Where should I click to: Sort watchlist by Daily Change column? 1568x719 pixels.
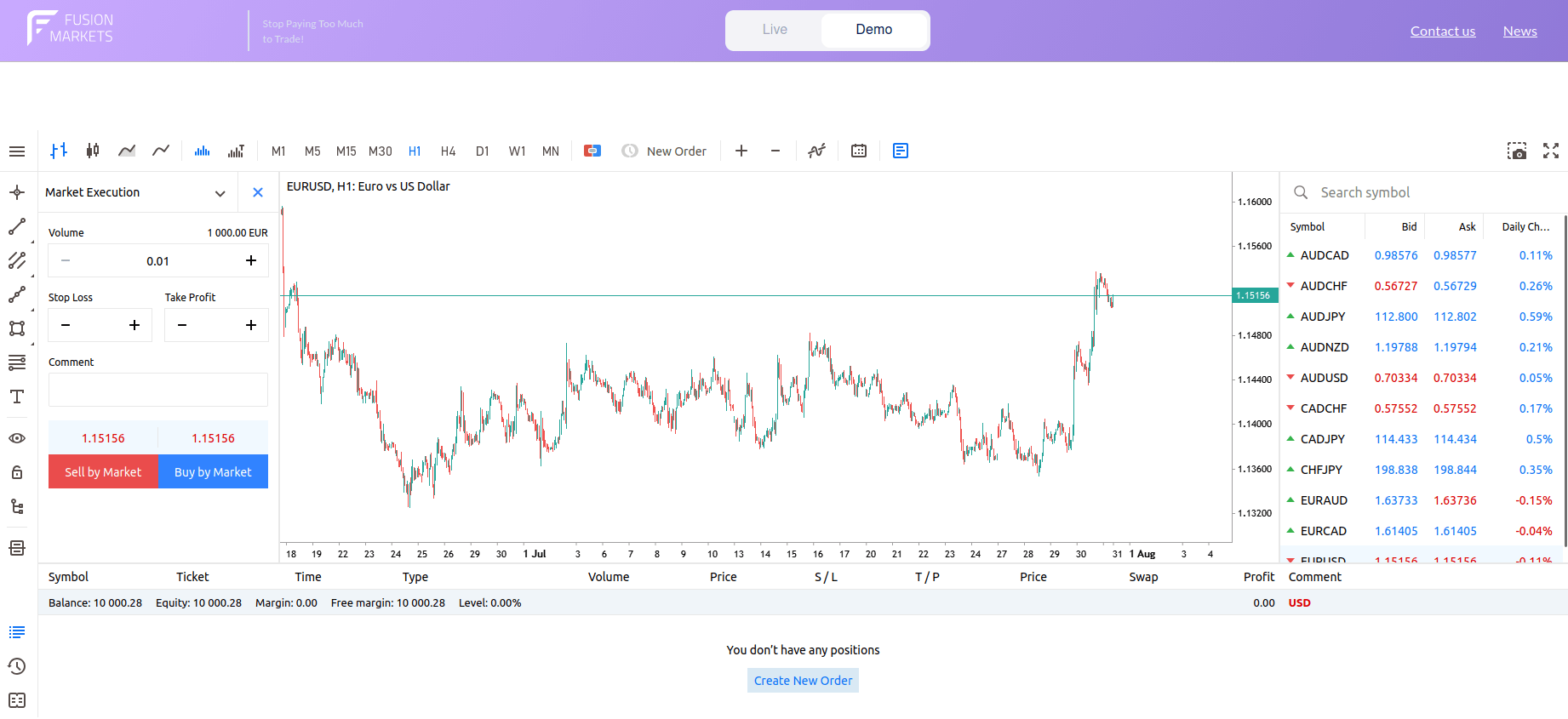[1525, 227]
